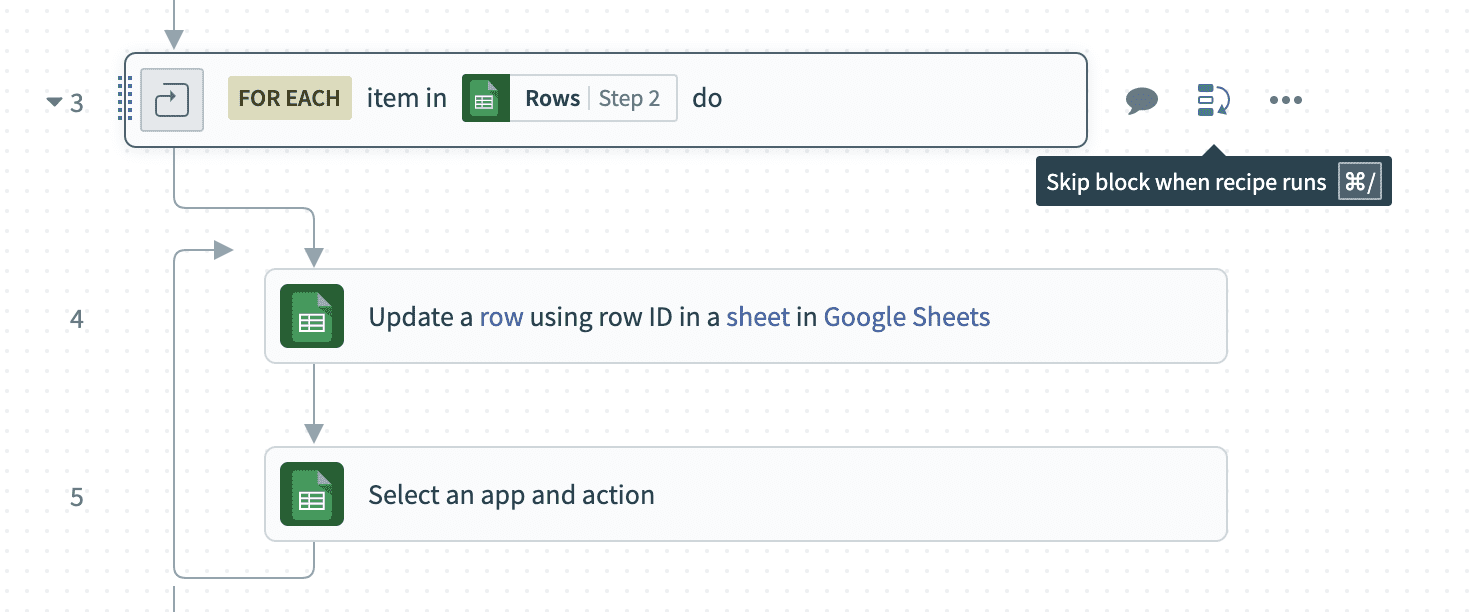This screenshot has height=612, width=1474.
Task: Click the Google Sheets icon in step 5
Action: pyautogui.click(x=312, y=494)
